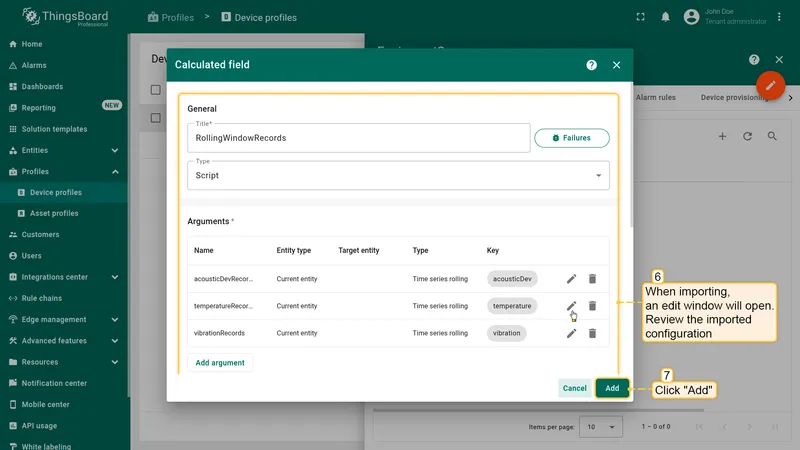Screen dimensions: 800x450
Task: Expand Edge management chevron
Action: [x=115, y=319]
